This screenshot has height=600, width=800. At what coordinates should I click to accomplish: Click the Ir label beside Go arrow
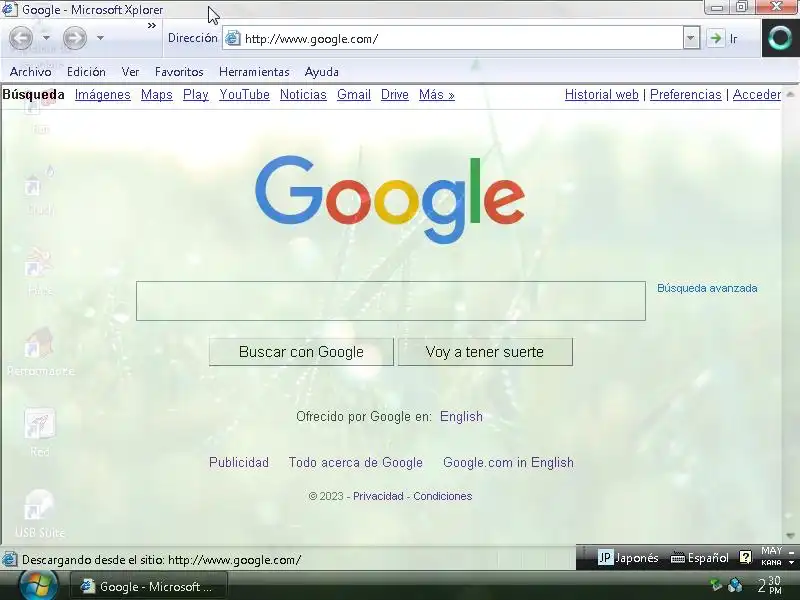(x=734, y=39)
